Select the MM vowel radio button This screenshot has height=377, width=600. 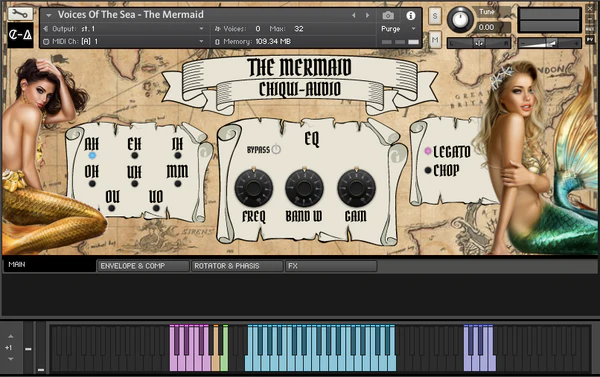click(178, 184)
